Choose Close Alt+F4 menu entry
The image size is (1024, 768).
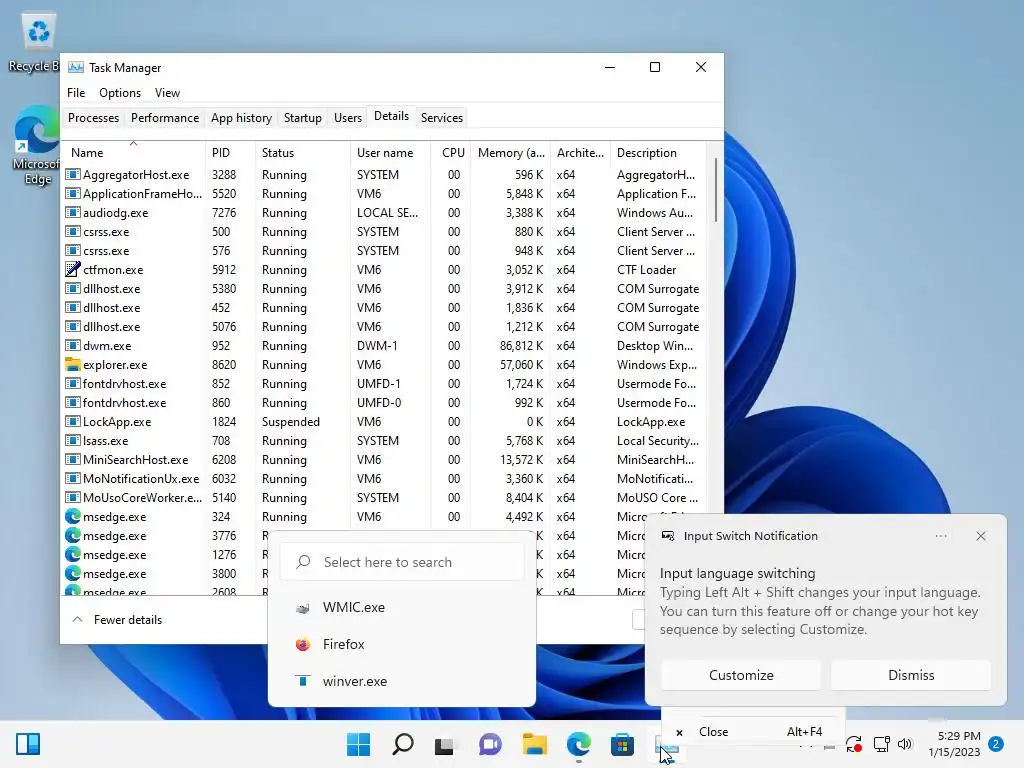pyautogui.click(x=752, y=731)
